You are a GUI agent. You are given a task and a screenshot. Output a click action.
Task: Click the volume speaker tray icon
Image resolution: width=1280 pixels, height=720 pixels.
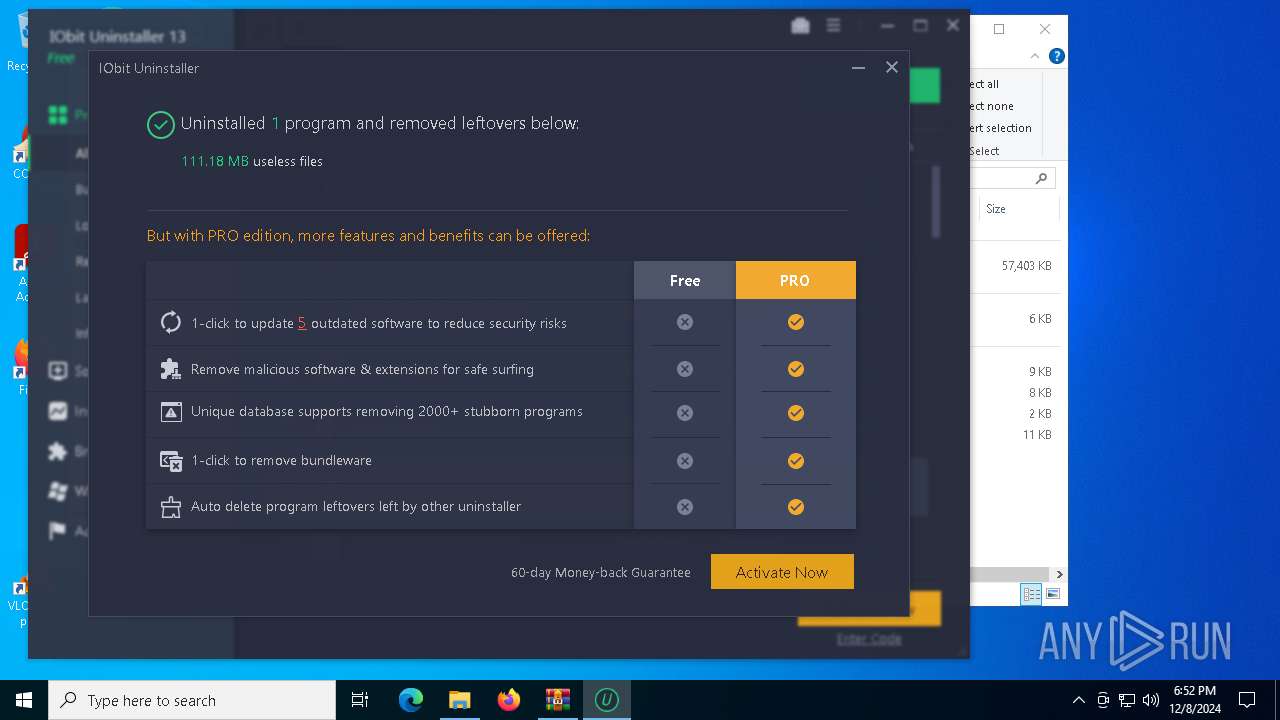[1151, 700]
